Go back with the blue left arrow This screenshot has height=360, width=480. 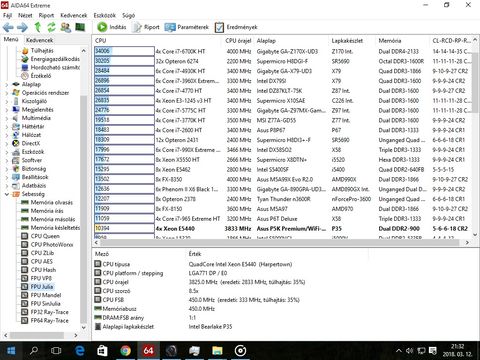pos(8,27)
